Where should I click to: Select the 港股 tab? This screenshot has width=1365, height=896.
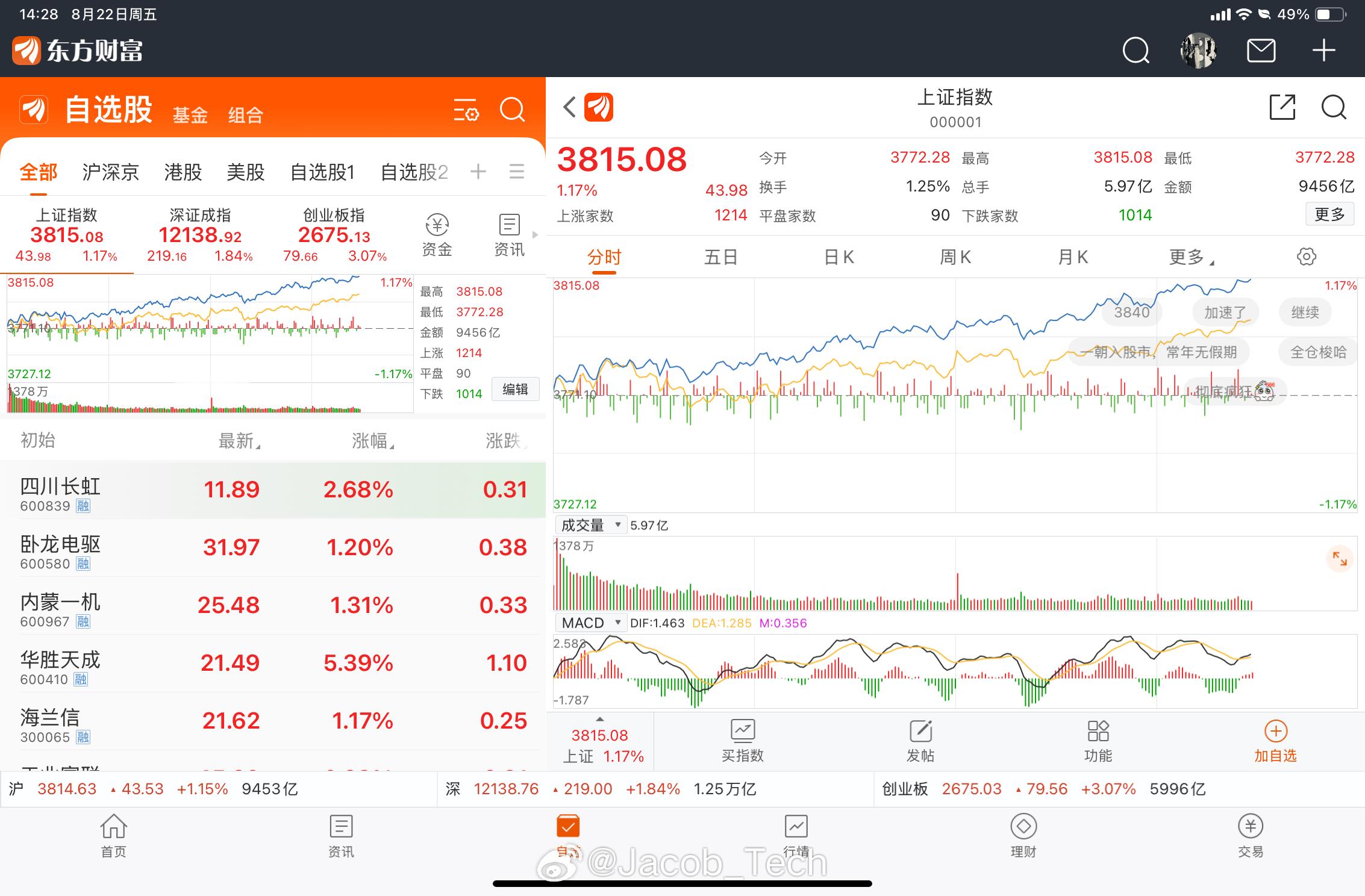click(183, 172)
